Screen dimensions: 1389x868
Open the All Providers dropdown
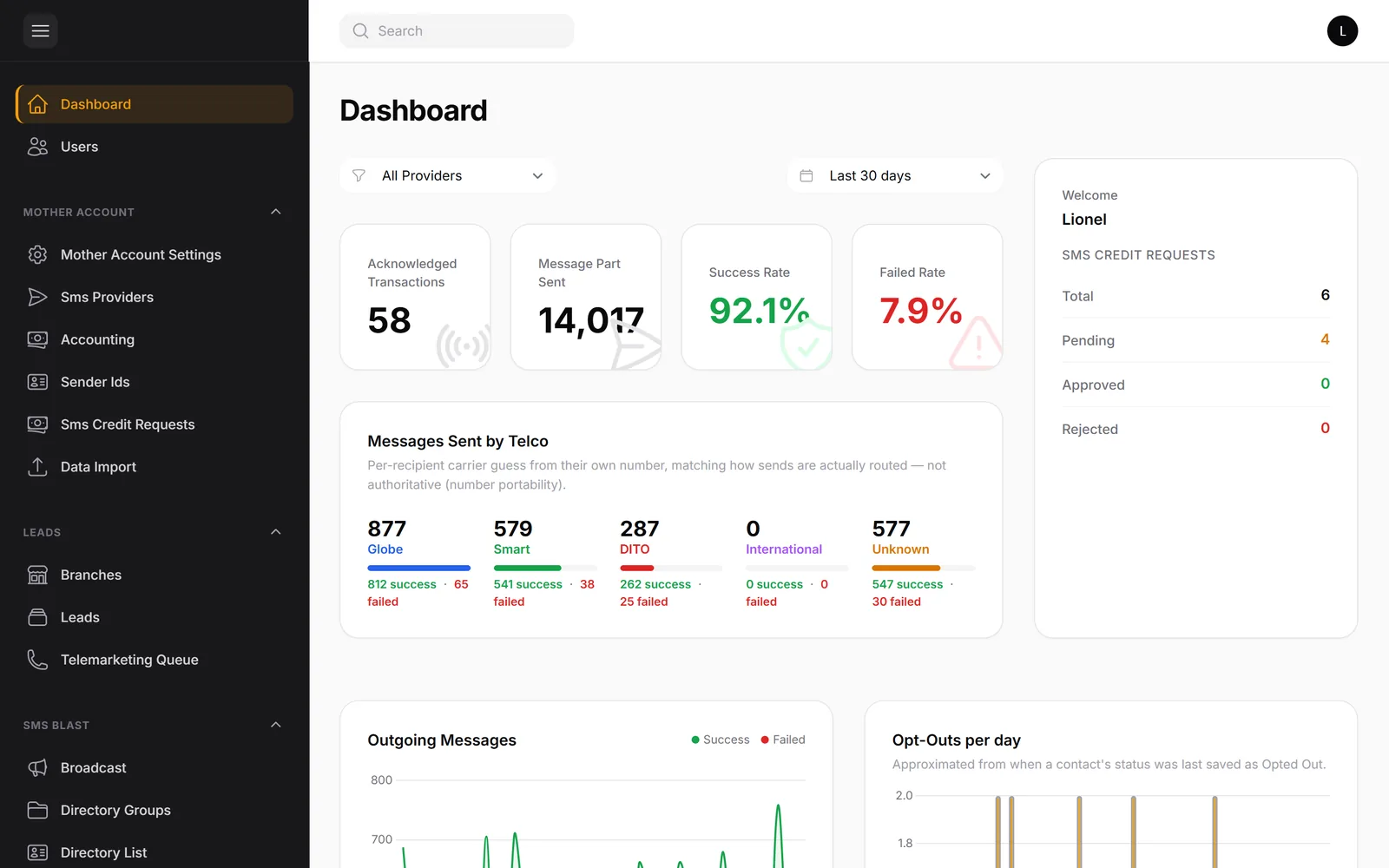tap(448, 175)
